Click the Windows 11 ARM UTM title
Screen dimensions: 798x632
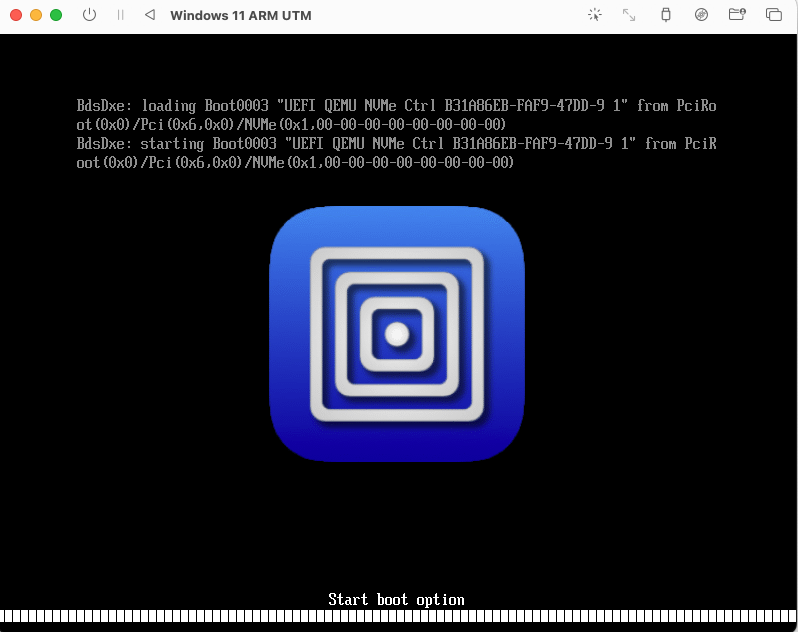241,16
